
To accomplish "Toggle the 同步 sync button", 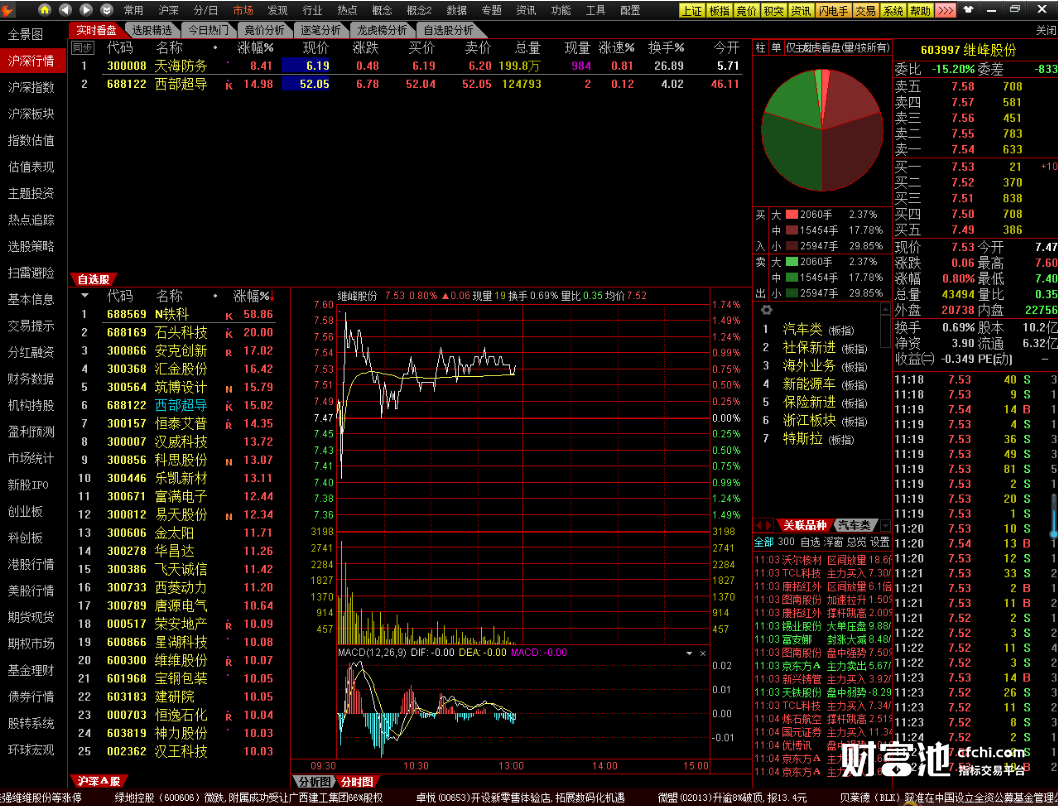I will 82,48.
